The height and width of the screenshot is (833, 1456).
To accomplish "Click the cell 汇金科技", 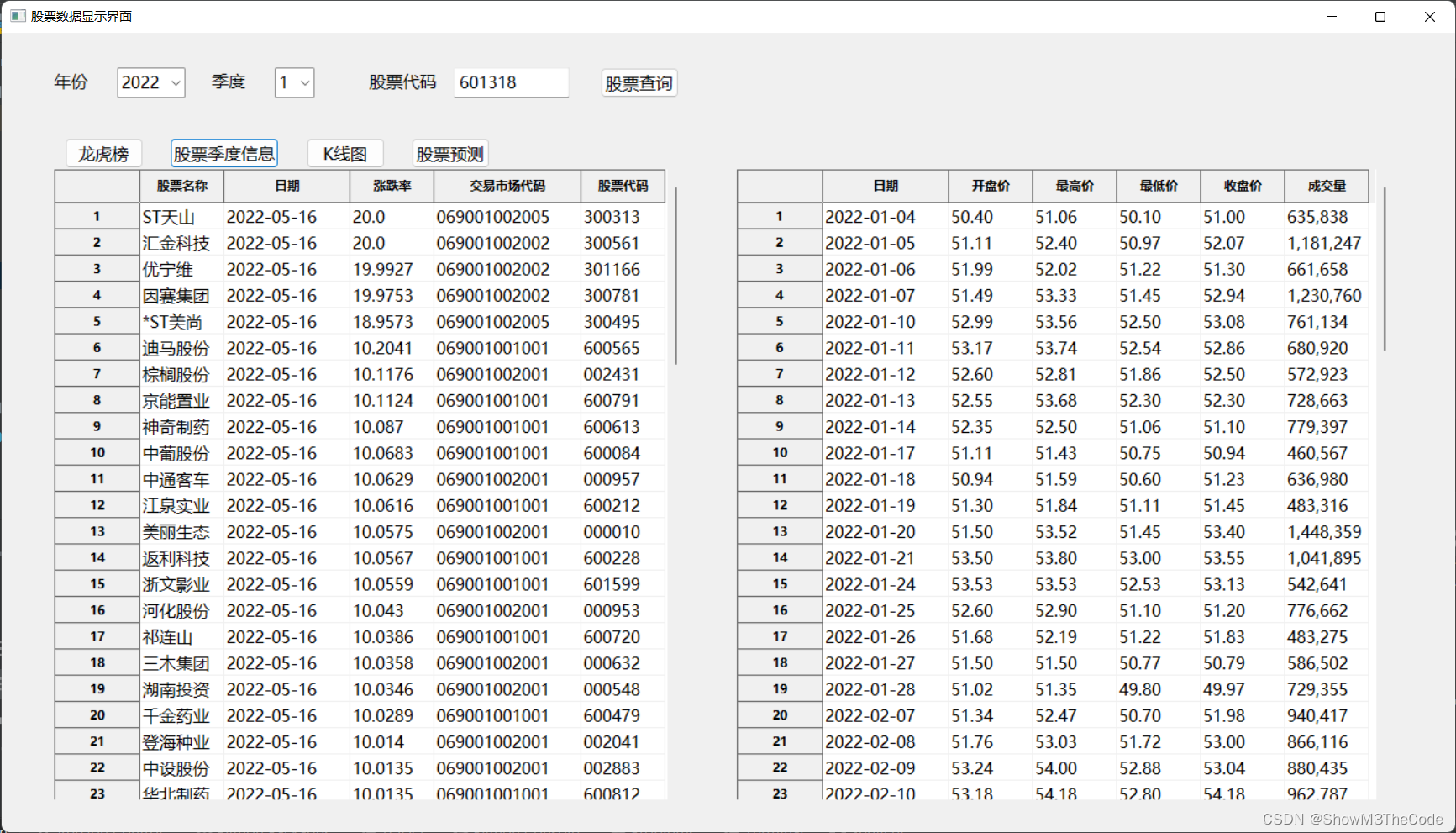I will coord(181,243).
